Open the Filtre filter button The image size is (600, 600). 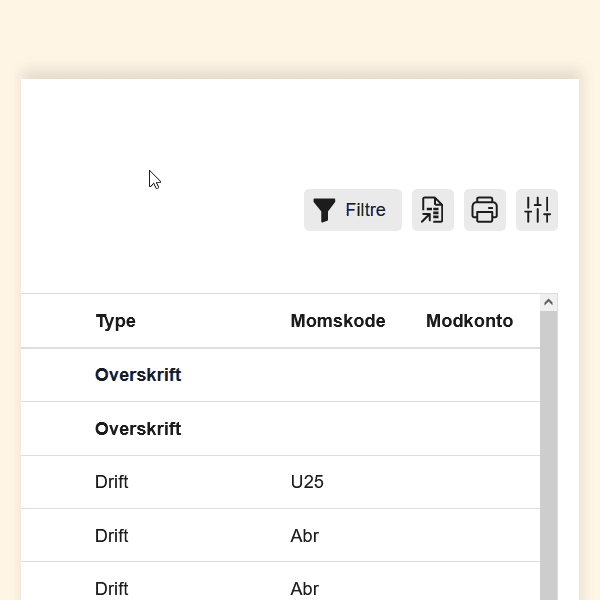point(352,210)
